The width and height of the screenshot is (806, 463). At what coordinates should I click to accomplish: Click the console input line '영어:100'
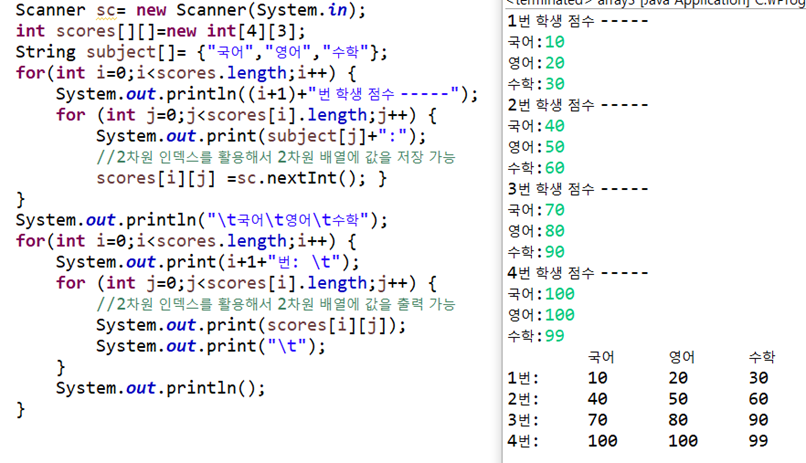pos(541,315)
